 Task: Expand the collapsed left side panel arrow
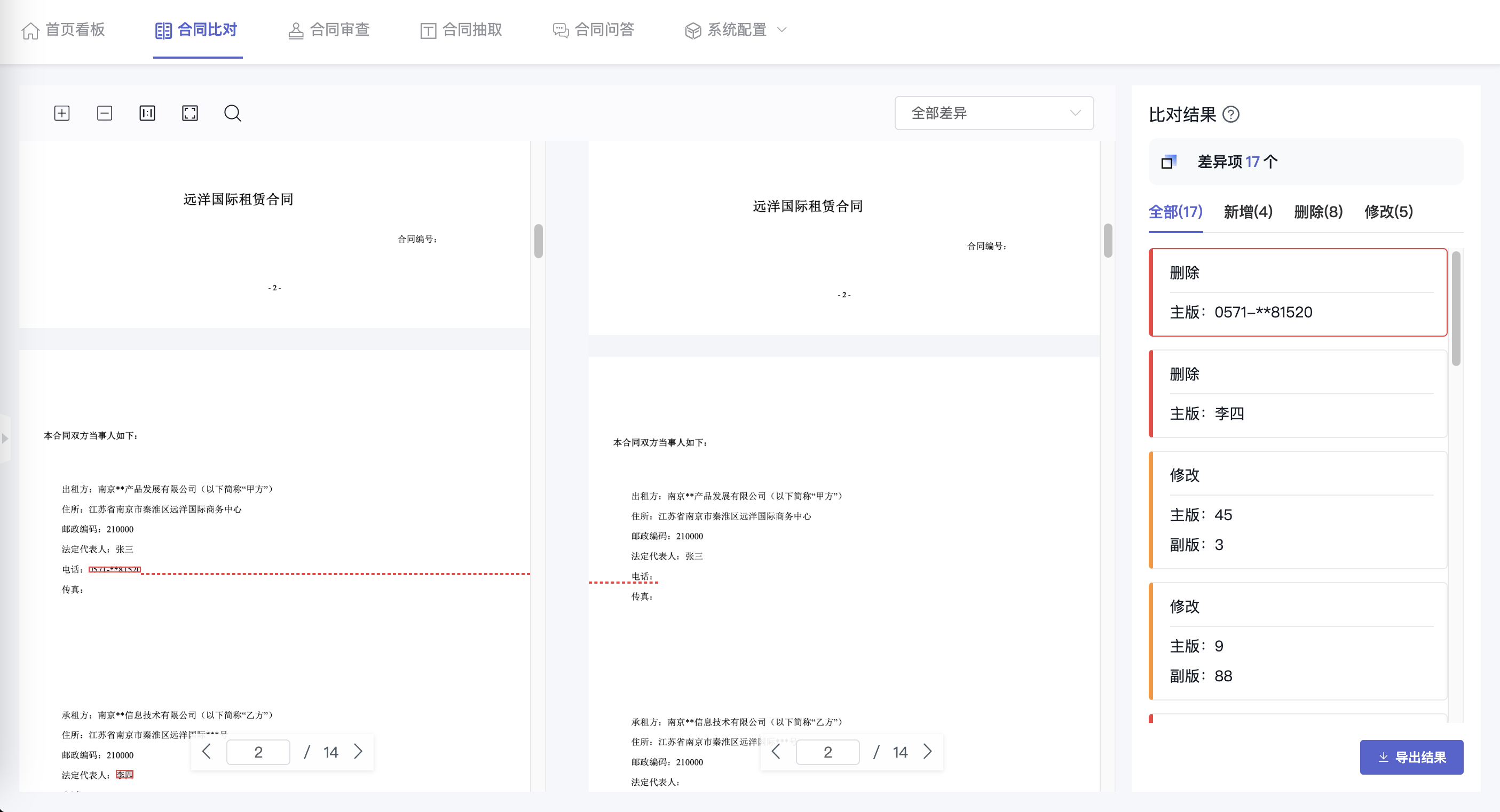click(x=5, y=439)
